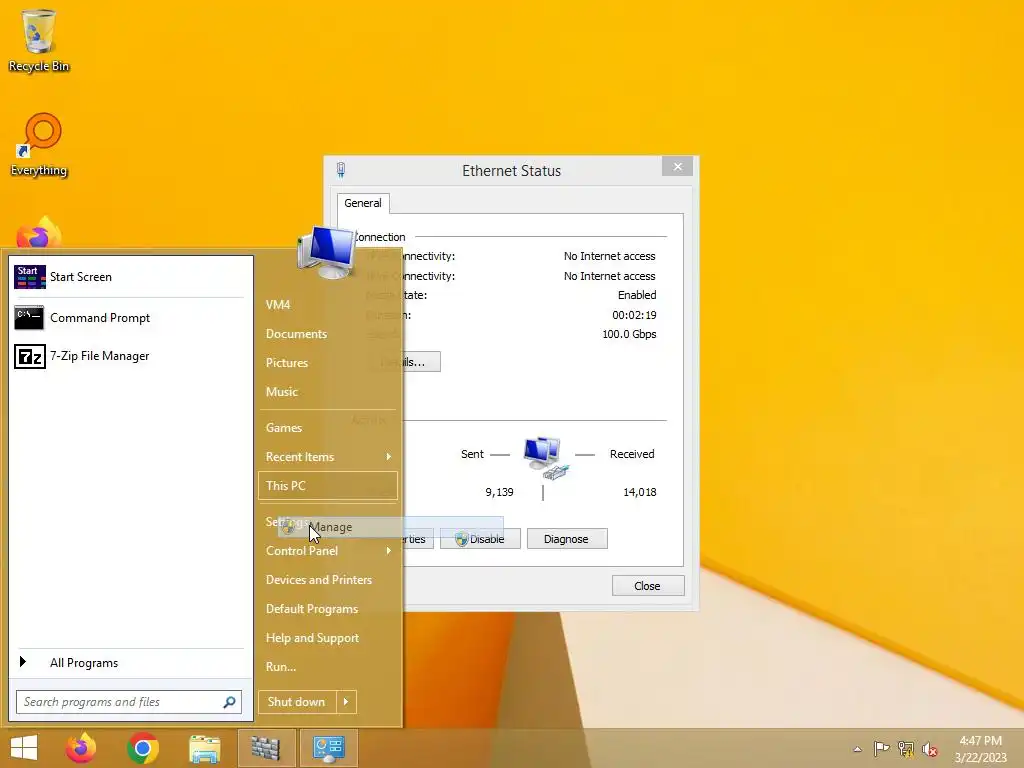Click the network computers activity icon
This screenshot has height=768, width=1024.
coord(546,457)
